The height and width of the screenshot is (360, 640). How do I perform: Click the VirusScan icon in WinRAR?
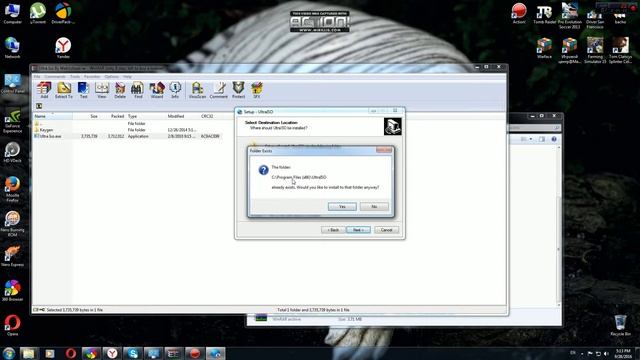pyautogui.click(x=197, y=90)
